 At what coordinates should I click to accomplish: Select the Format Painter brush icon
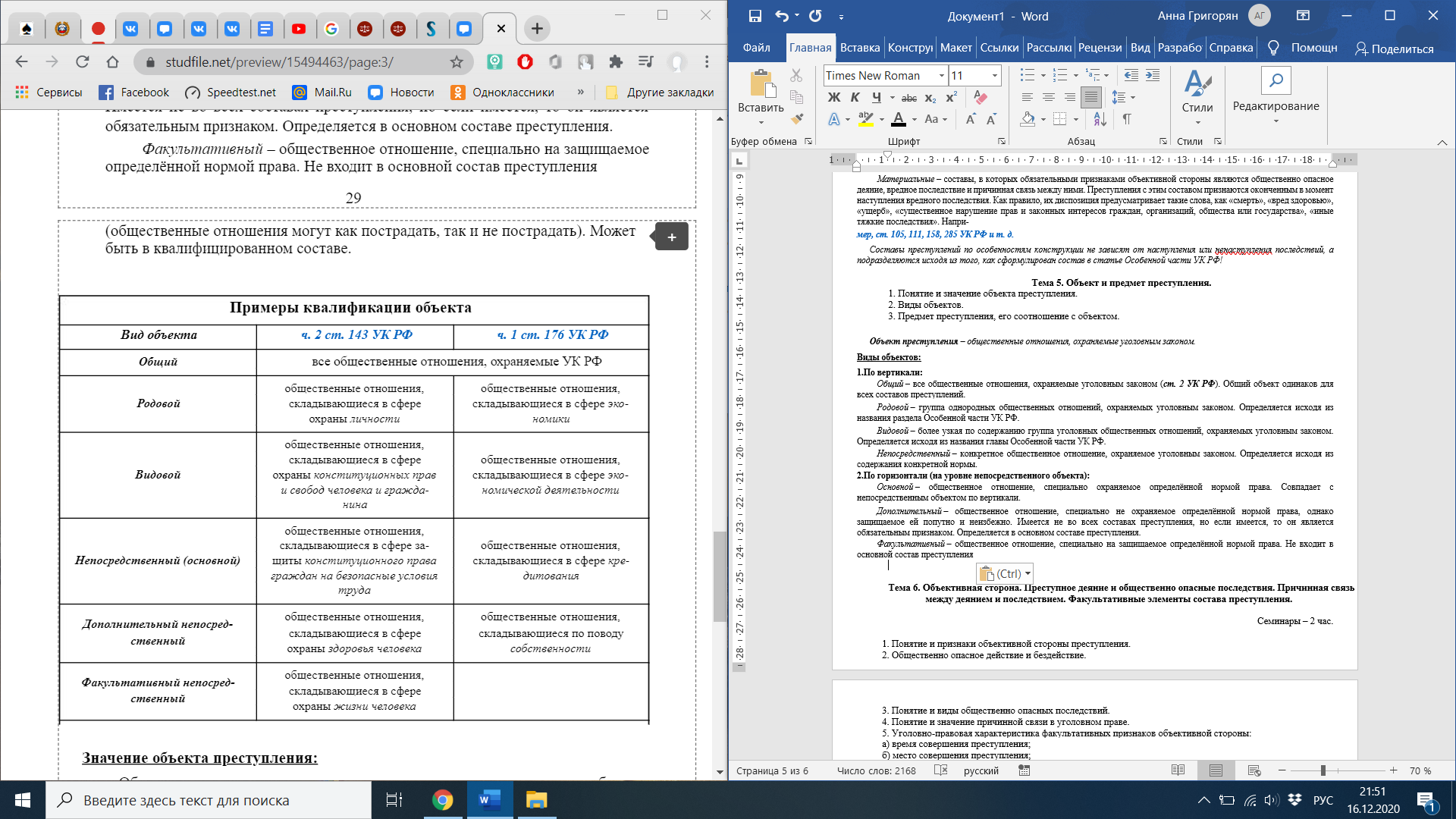pyautogui.click(x=795, y=118)
